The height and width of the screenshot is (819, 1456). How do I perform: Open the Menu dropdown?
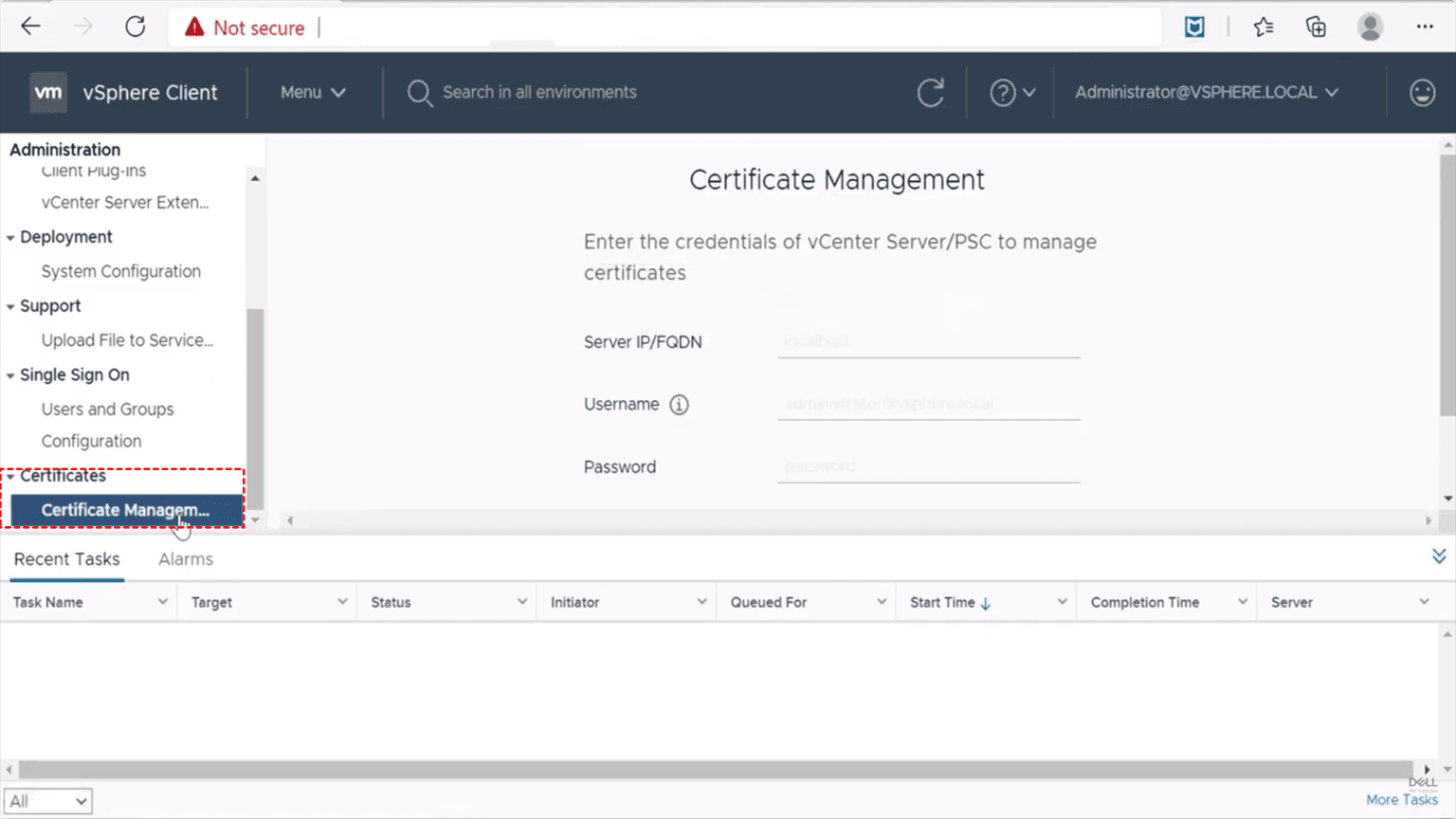click(312, 93)
